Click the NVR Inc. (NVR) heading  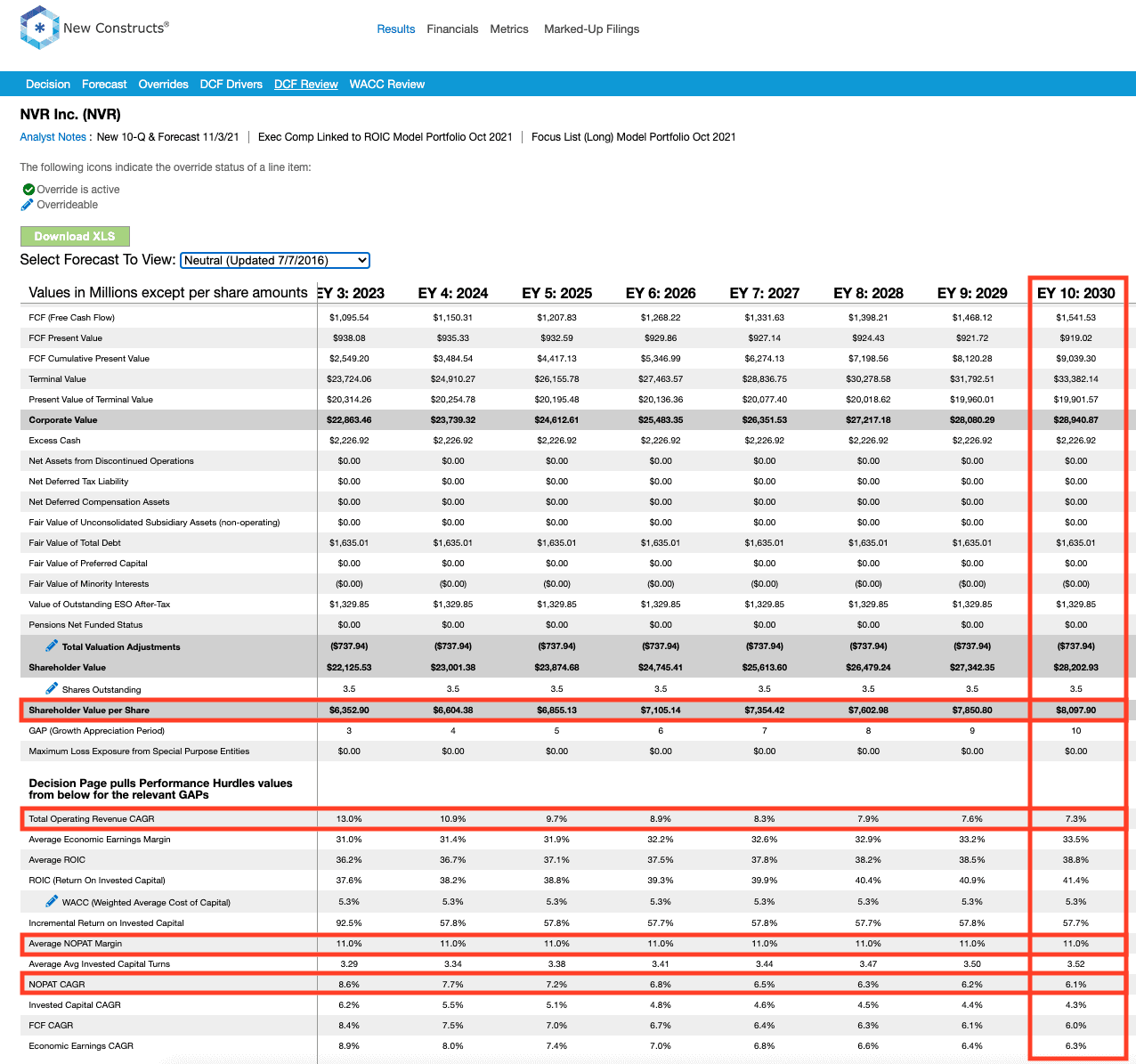(70, 114)
